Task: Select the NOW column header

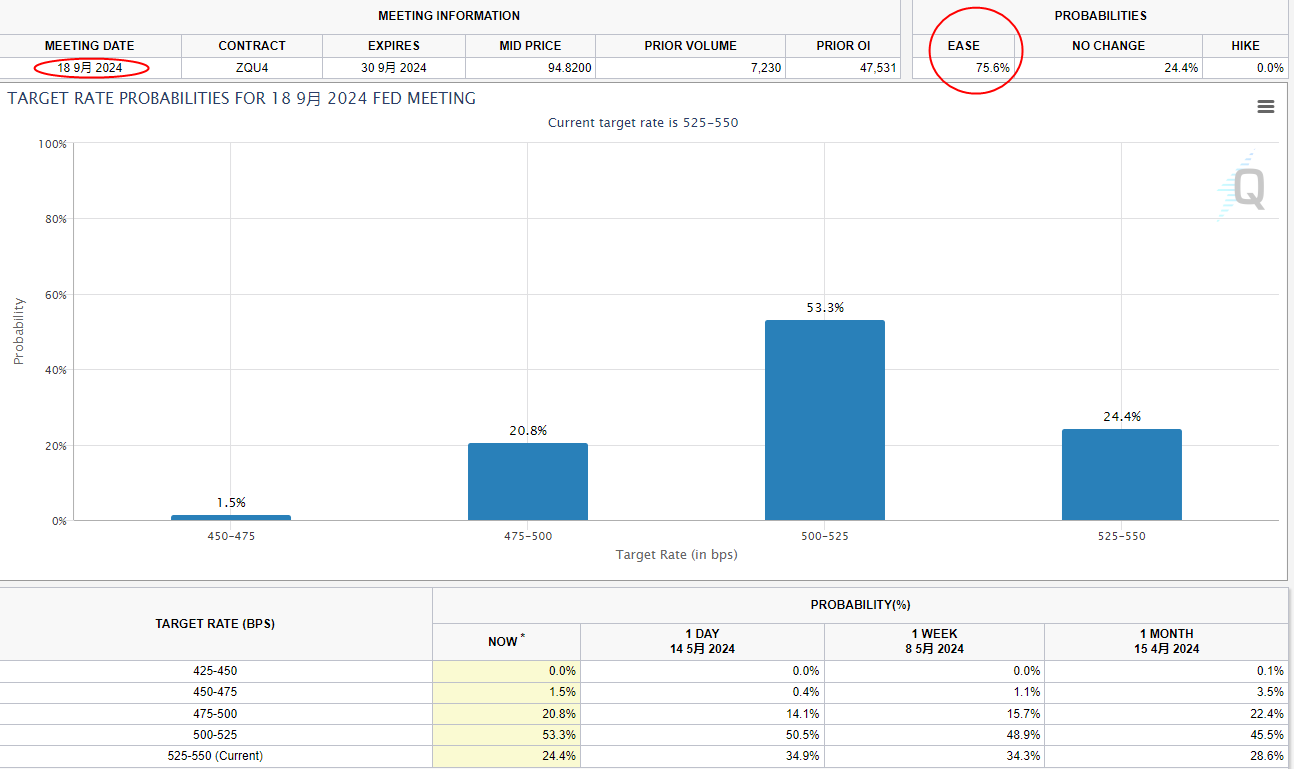Action: 505,642
